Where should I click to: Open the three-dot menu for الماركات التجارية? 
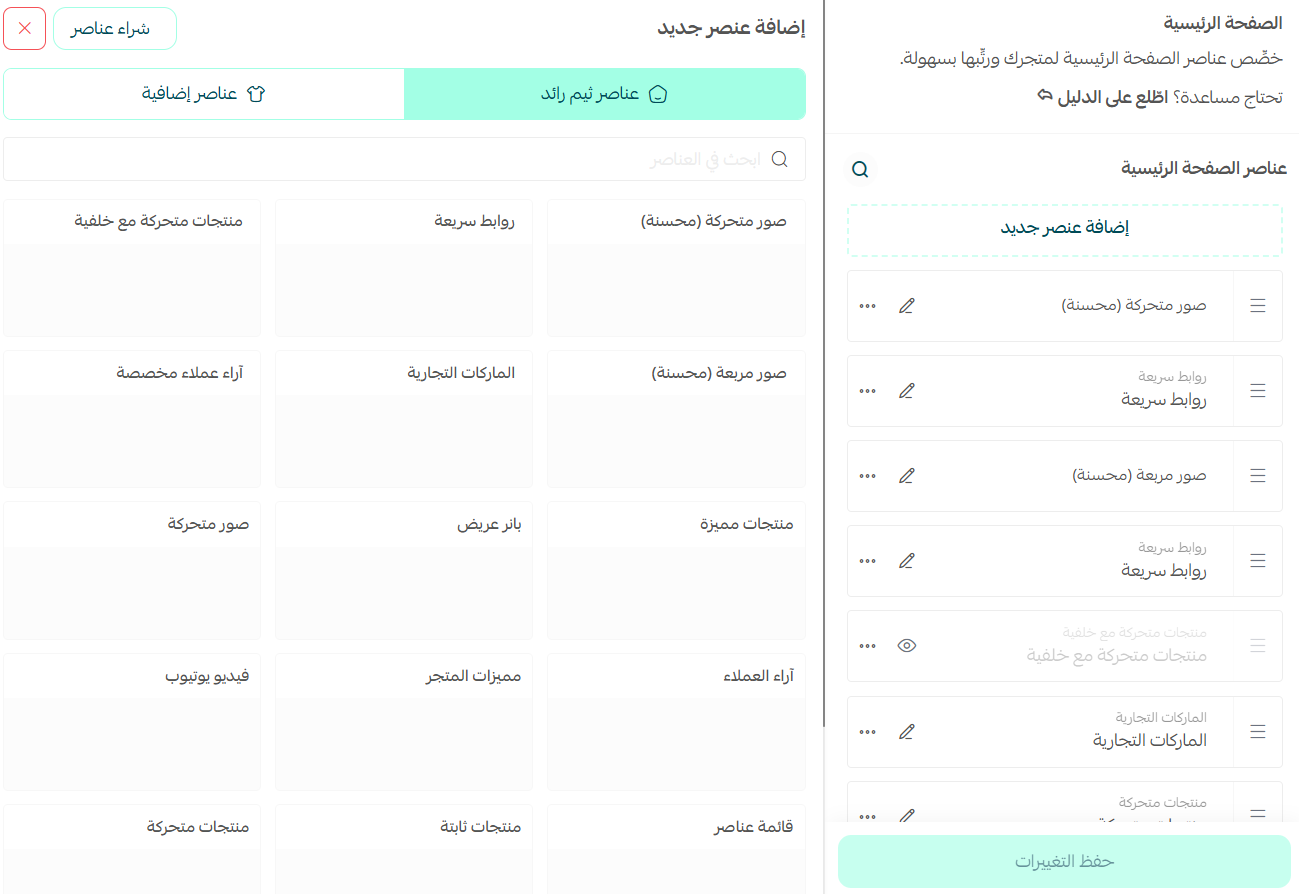pyautogui.click(x=866, y=731)
